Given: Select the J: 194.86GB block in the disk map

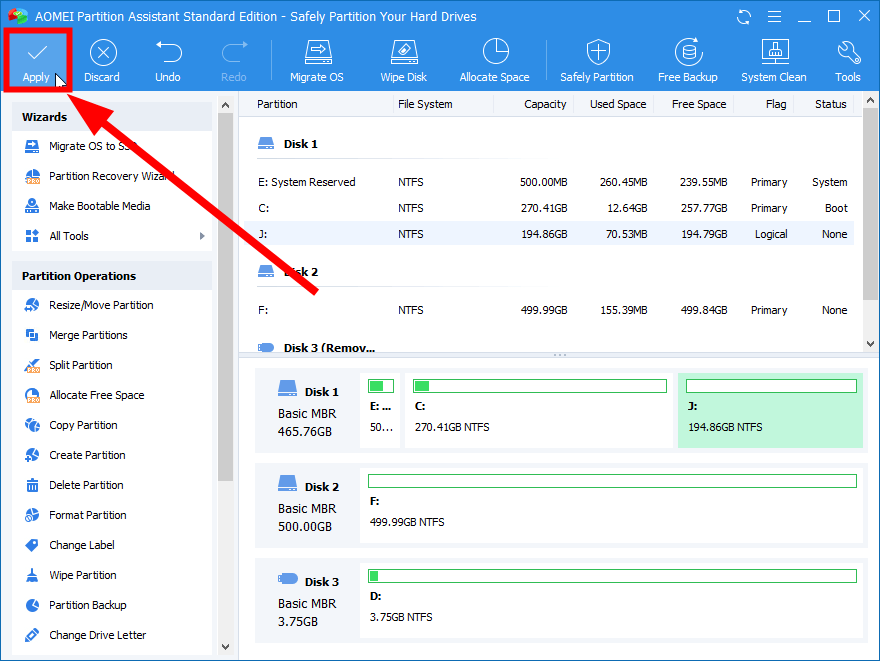Looking at the screenshot, I should (x=770, y=411).
